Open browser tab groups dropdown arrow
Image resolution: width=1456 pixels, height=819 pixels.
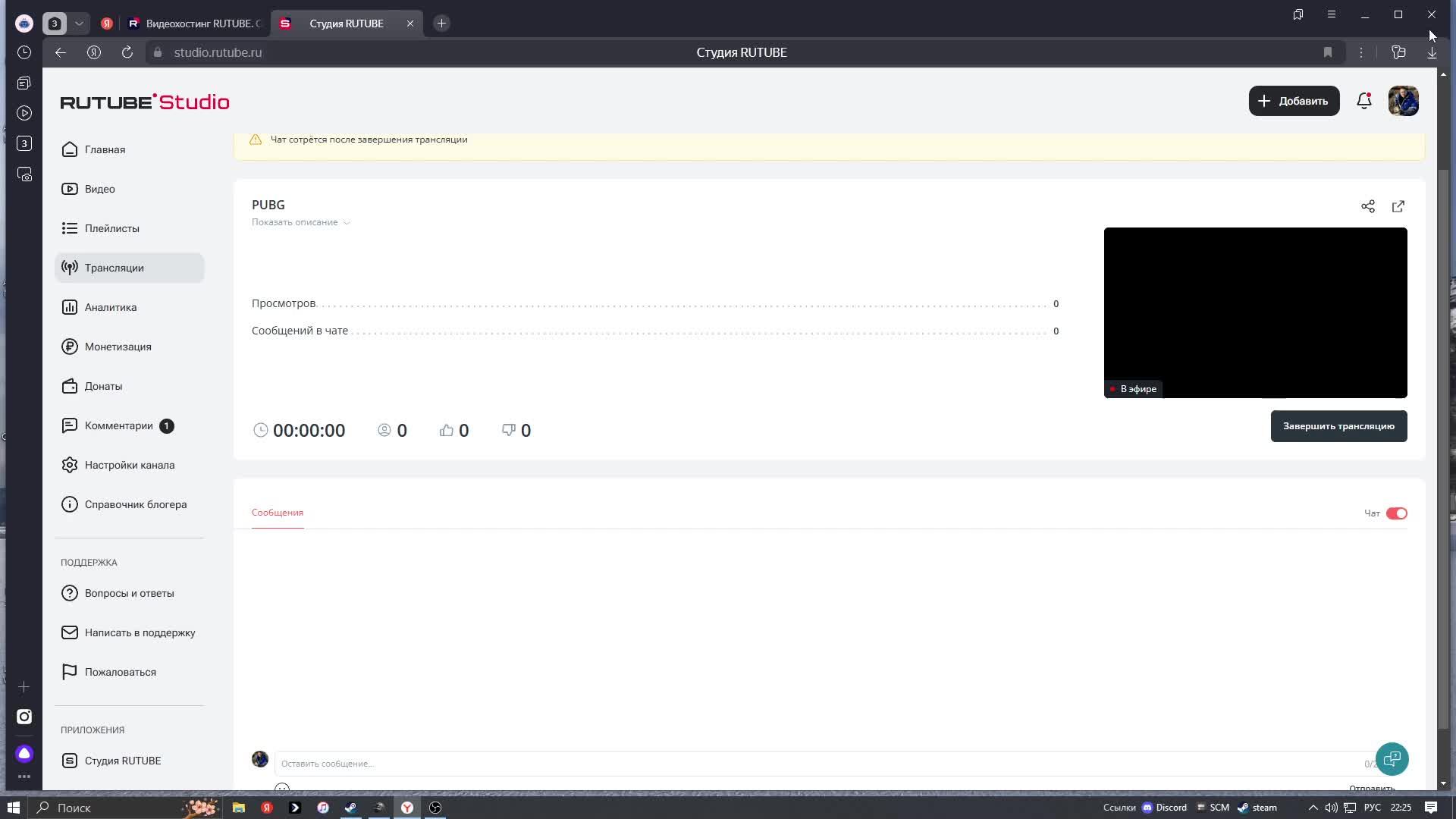point(79,24)
